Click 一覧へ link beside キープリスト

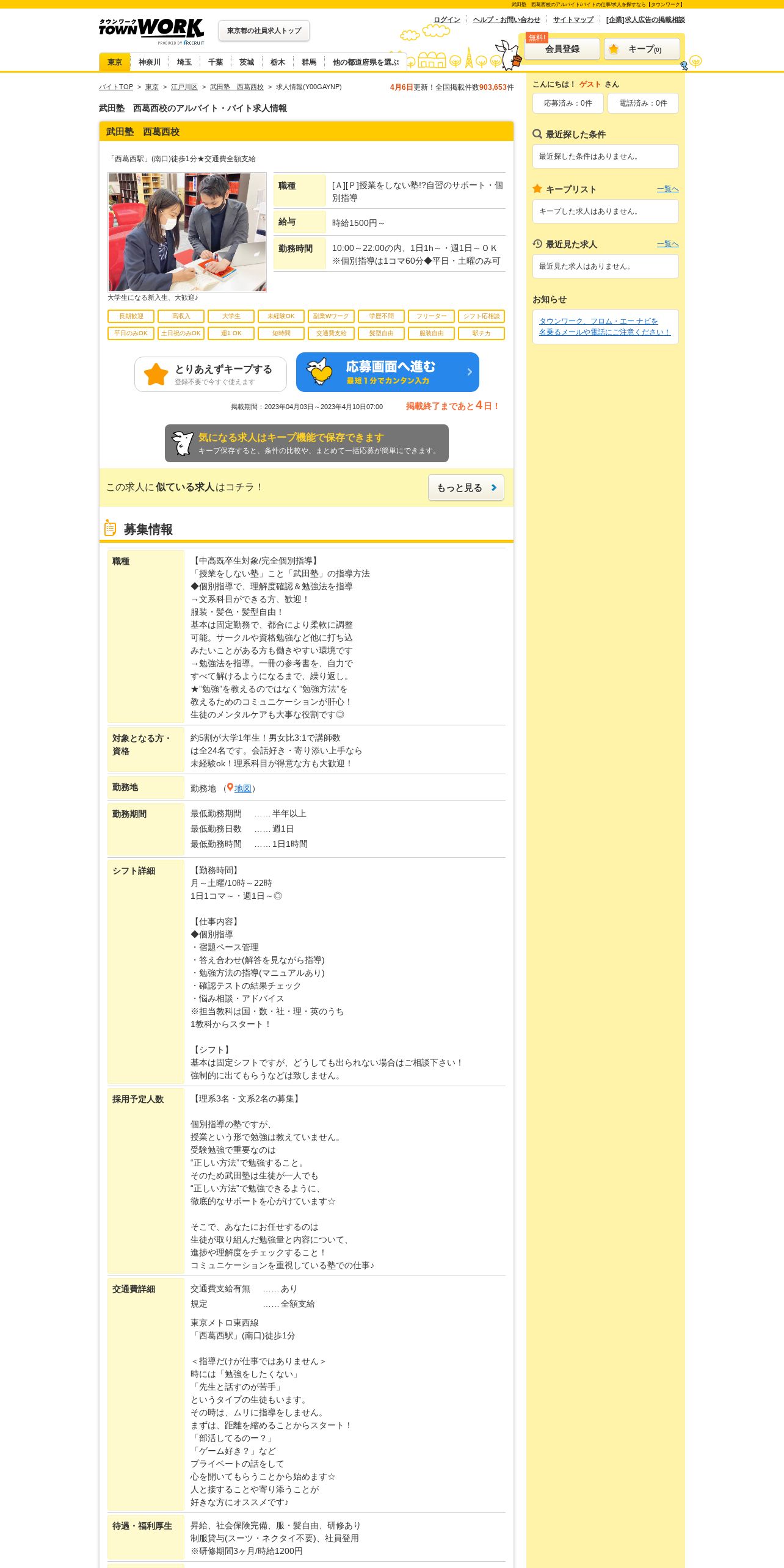pyautogui.click(x=668, y=189)
